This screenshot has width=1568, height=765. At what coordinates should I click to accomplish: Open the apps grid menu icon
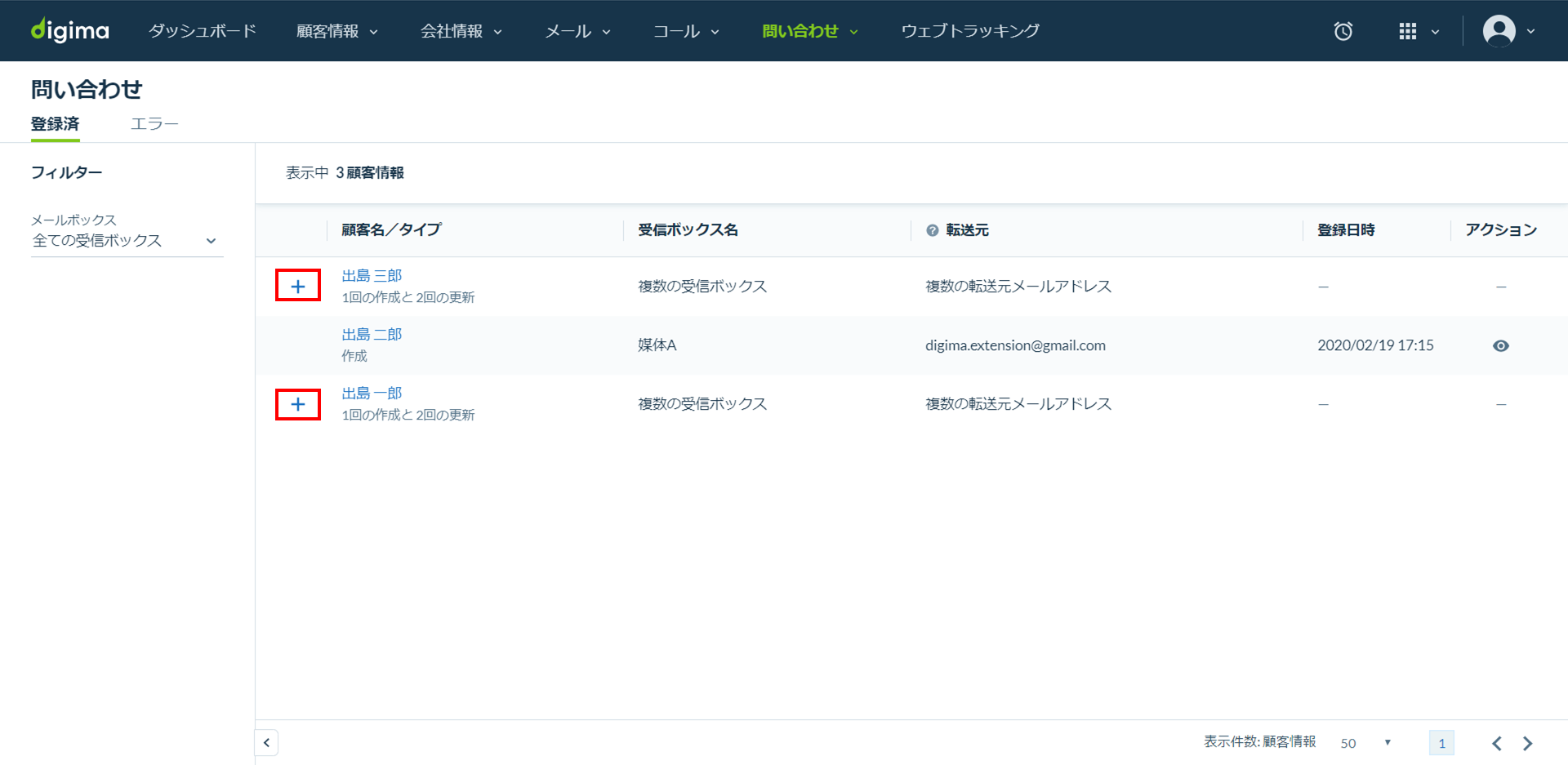click(x=1408, y=31)
